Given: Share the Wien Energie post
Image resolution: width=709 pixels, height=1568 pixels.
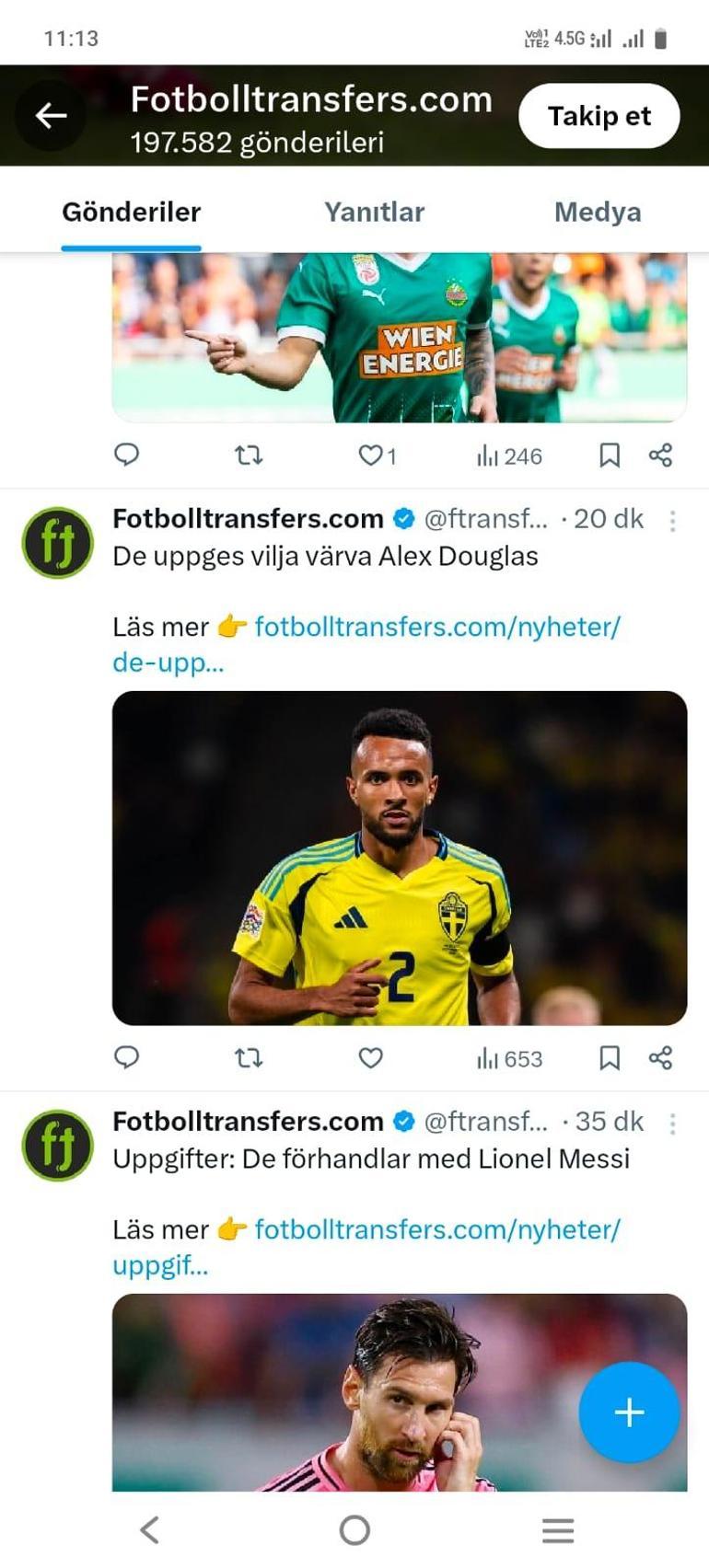Looking at the screenshot, I should tap(660, 455).
